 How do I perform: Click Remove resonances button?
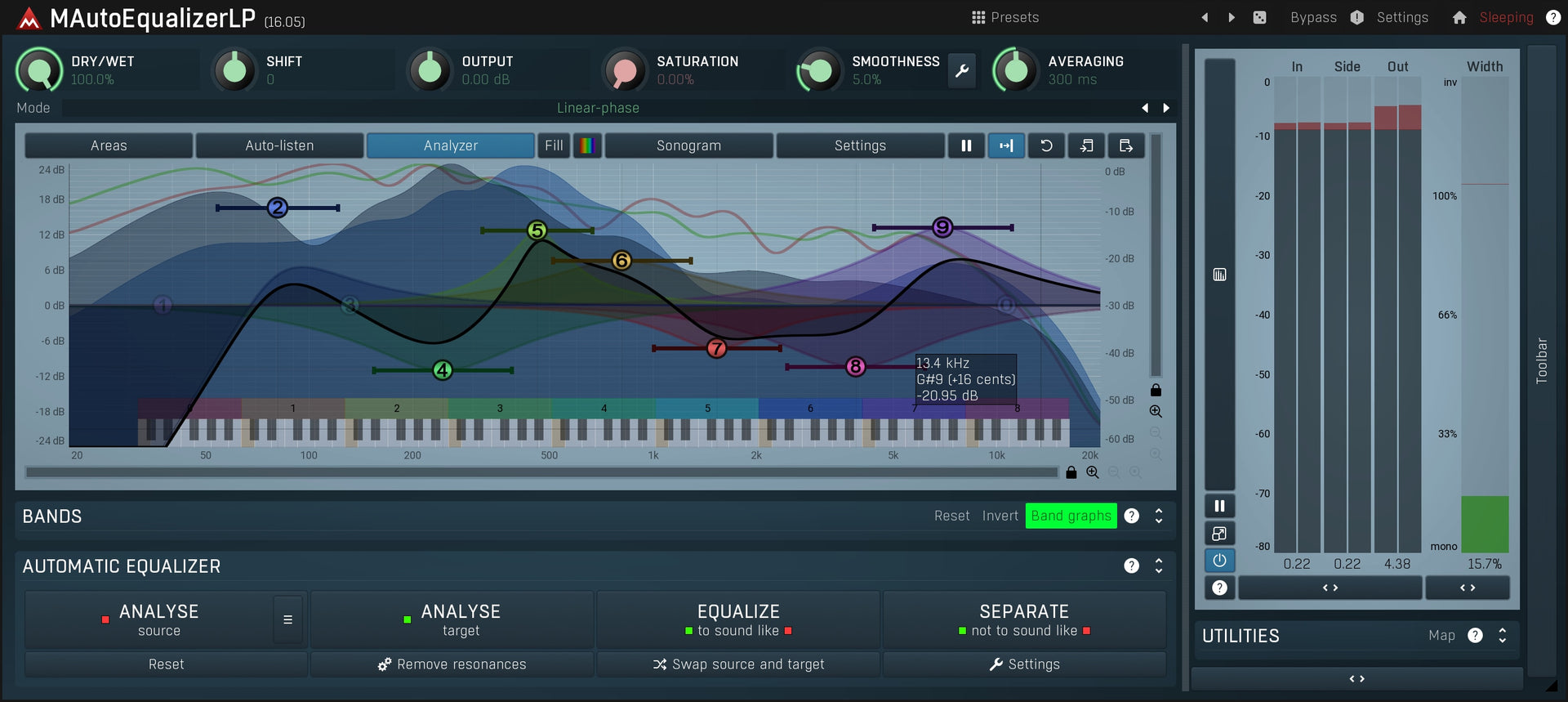[x=452, y=664]
